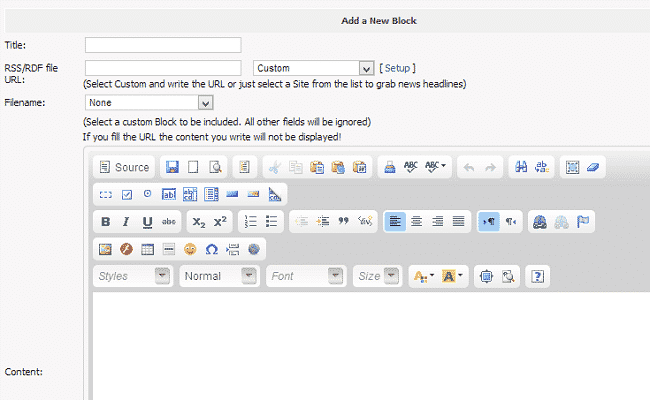
Task: Toggle bold formatting
Action: tap(105, 222)
